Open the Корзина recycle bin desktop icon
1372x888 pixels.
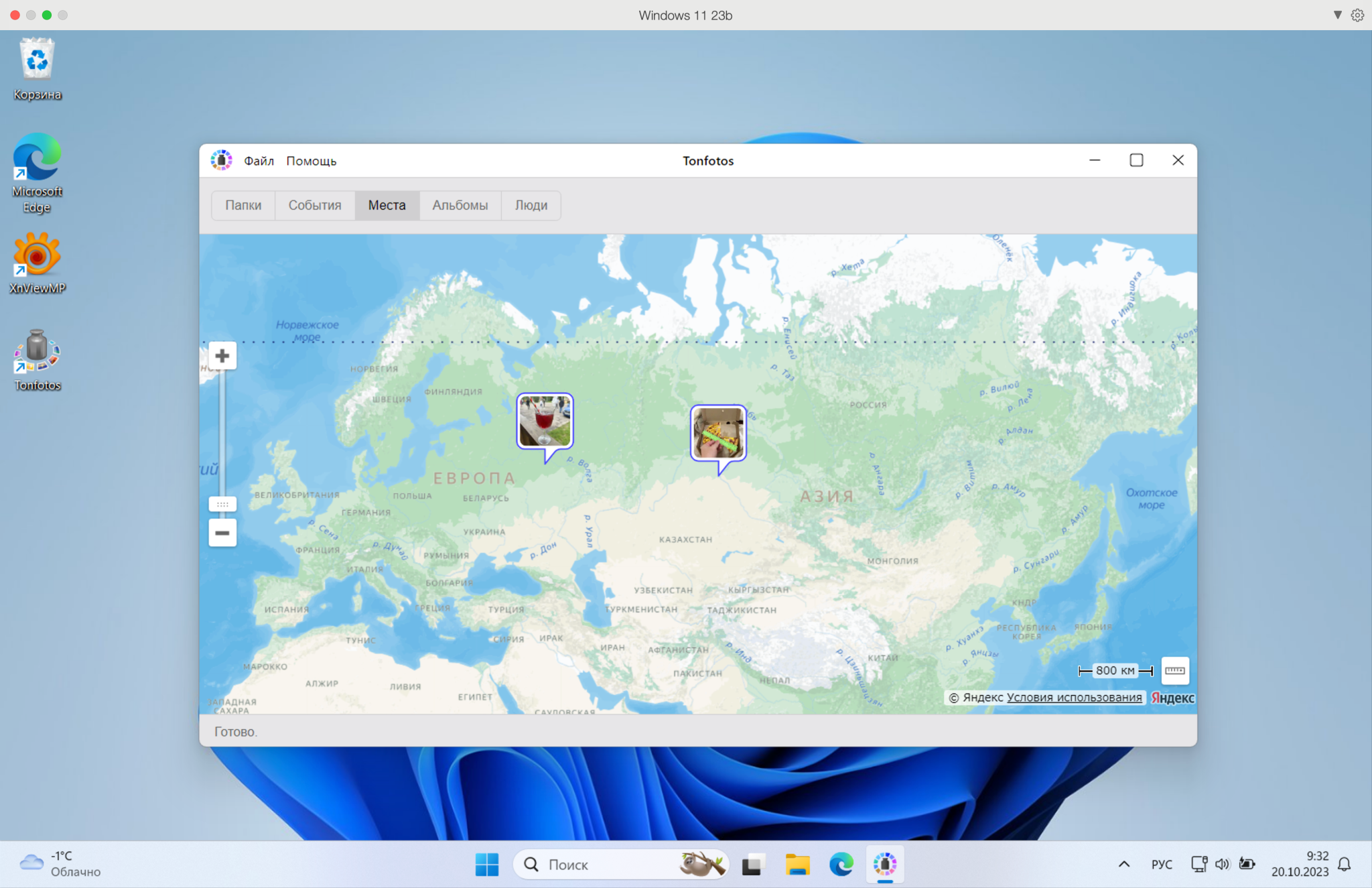click(x=38, y=69)
